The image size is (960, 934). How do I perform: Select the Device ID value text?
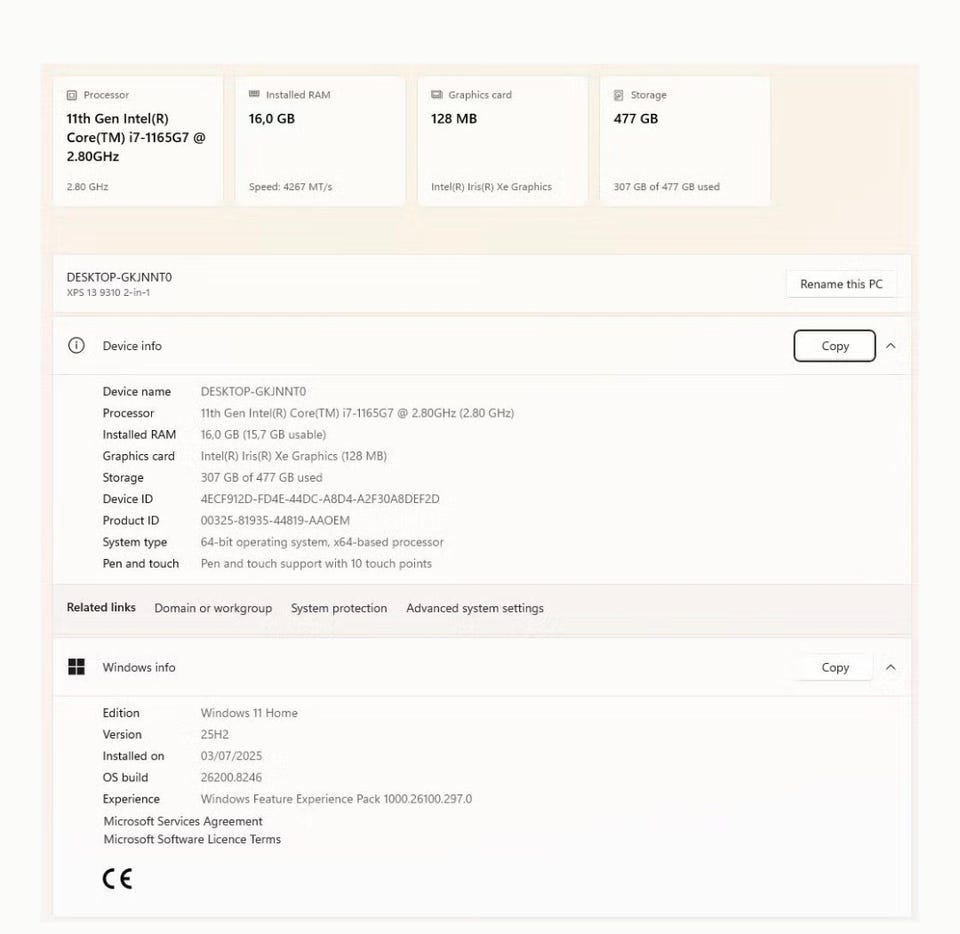point(320,499)
